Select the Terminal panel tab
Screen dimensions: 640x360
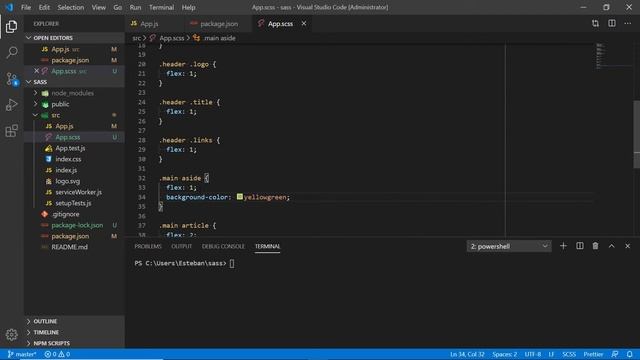pyautogui.click(x=267, y=246)
